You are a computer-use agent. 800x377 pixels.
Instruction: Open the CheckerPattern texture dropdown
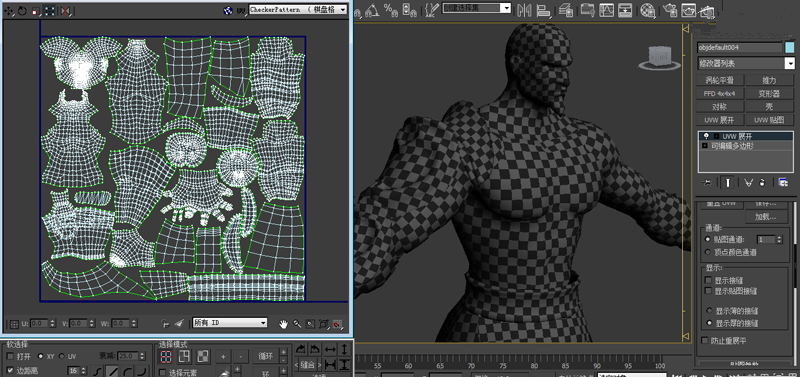click(x=297, y=10)
